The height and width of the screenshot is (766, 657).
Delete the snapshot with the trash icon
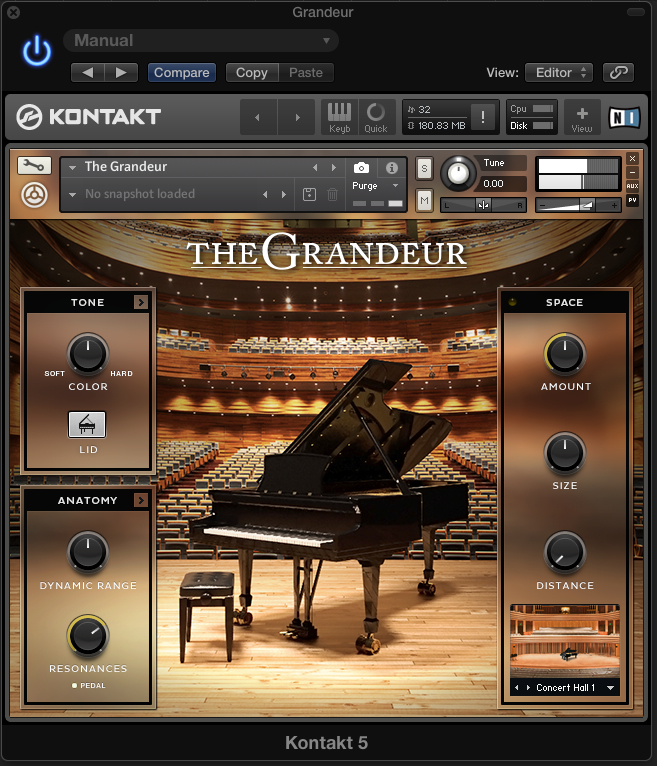pos(332,194)
